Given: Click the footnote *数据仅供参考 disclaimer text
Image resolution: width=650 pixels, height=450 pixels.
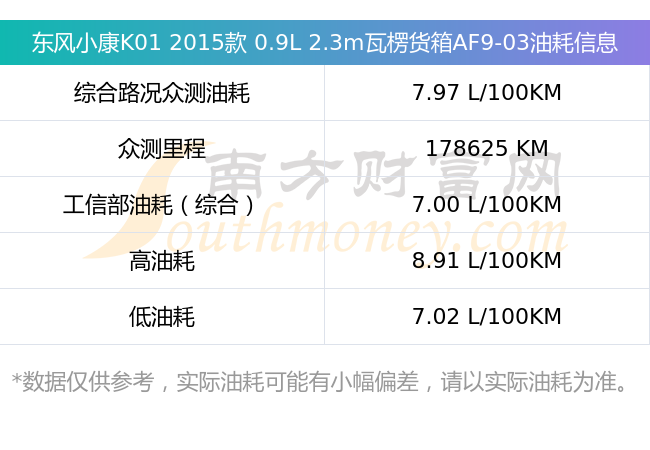Looking at the screenshot, I should tap(319, 382).
